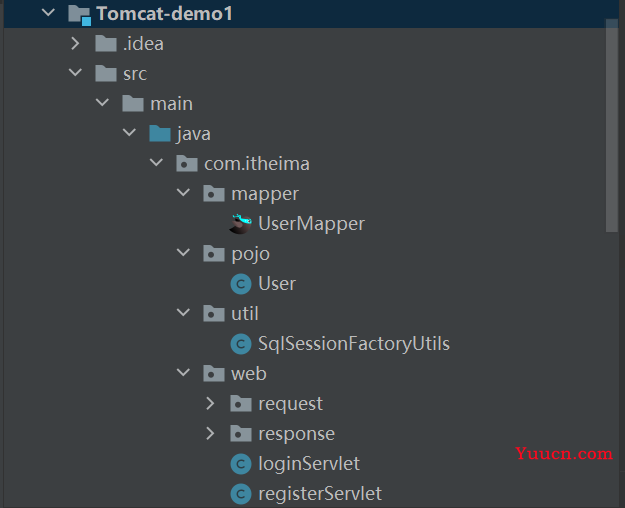
Task: Click the project tree vertical scrollbar
Action: (611, 126)
